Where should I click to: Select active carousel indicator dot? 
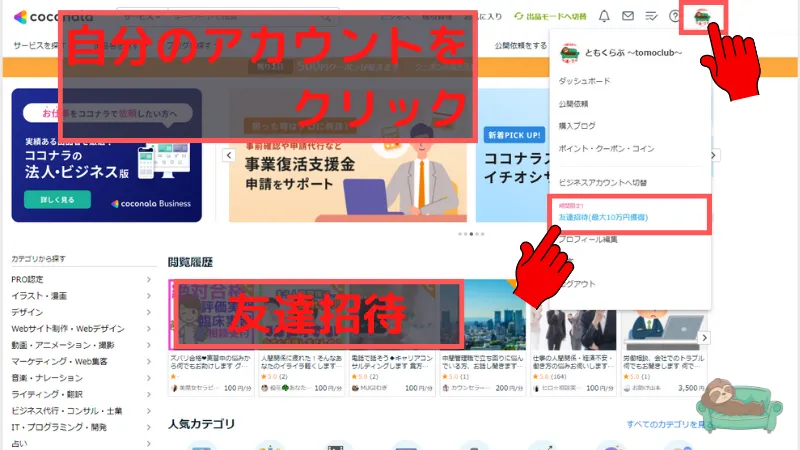(x=471, y=234)
